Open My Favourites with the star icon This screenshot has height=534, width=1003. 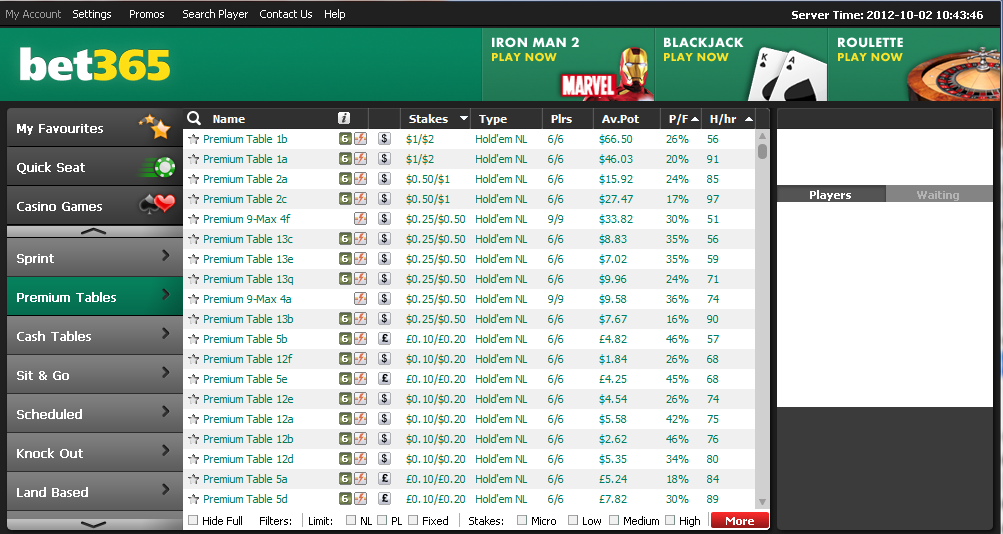(155, 127)
